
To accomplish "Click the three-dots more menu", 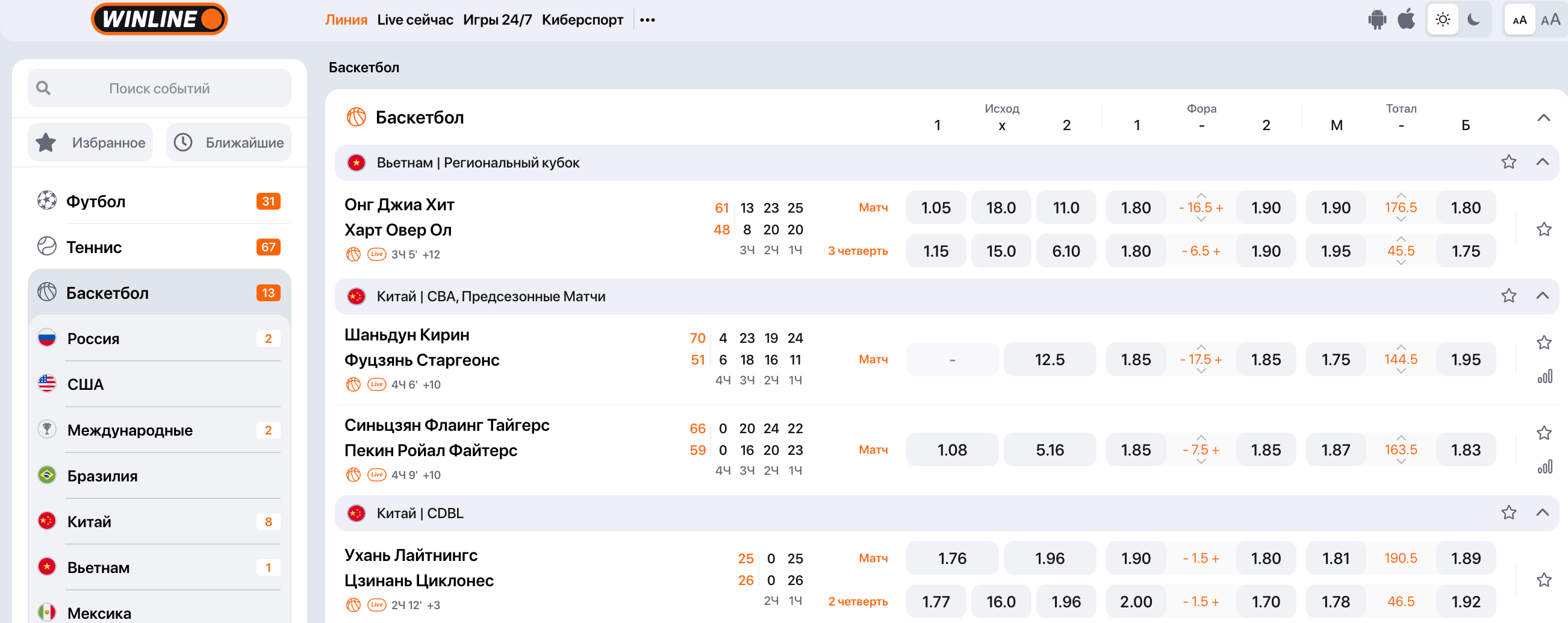I will point(648,20).
